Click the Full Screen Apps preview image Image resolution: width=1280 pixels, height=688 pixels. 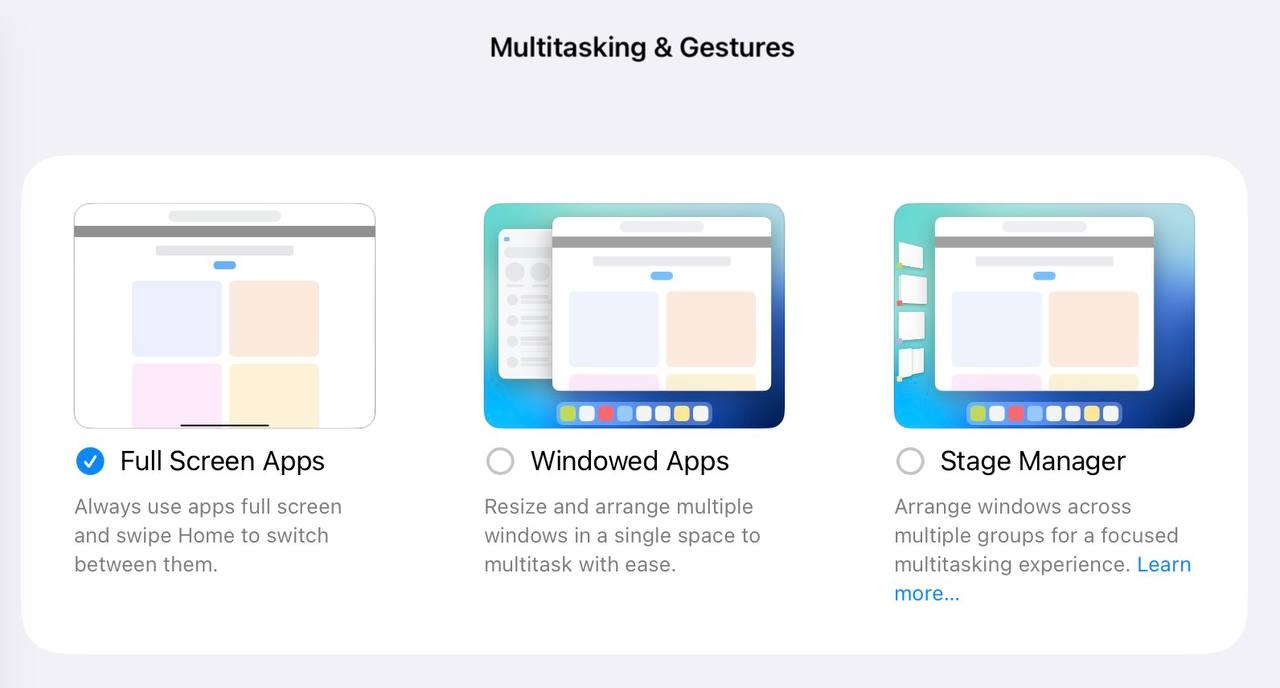[x=224, y=316]
